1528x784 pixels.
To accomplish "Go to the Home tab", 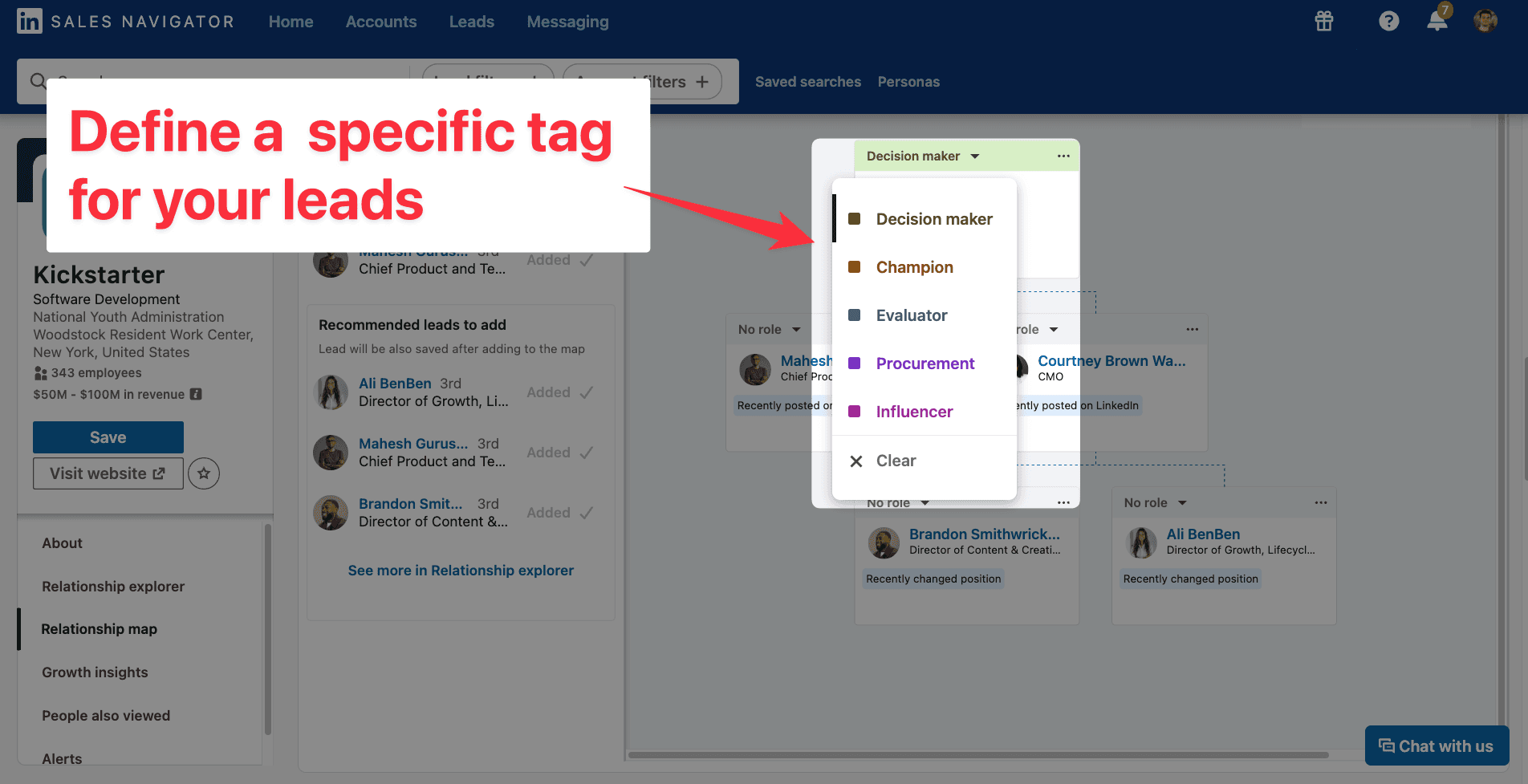I will [291, 22].
